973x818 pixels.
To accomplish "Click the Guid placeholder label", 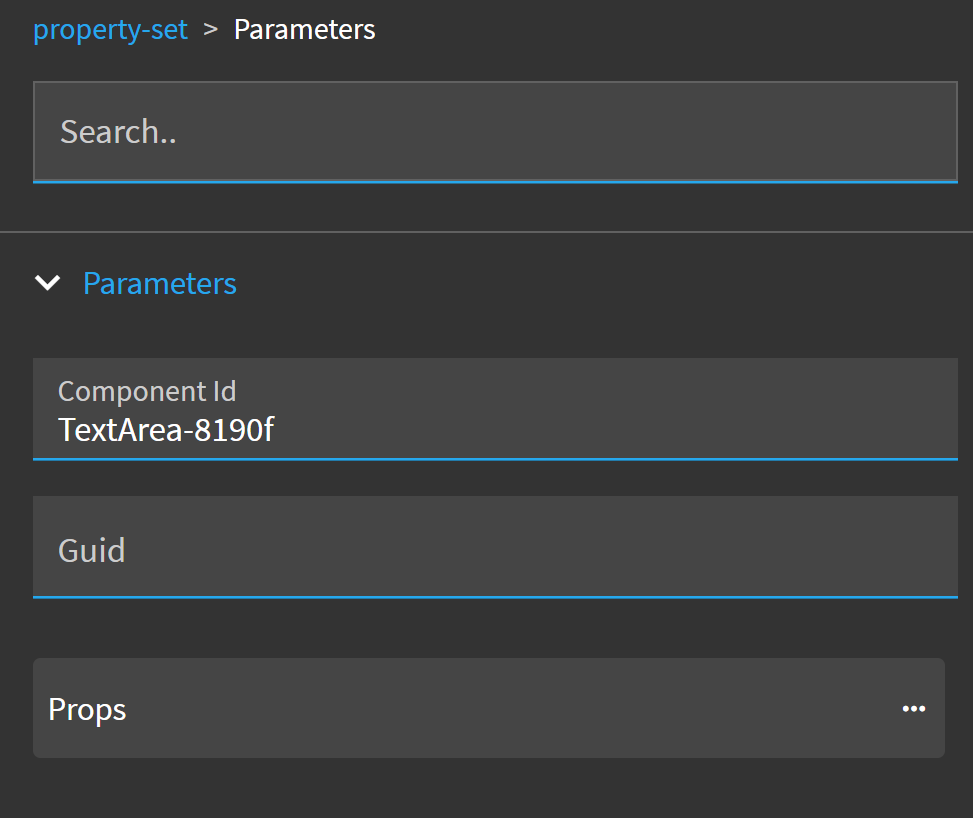I will [92, 550].
